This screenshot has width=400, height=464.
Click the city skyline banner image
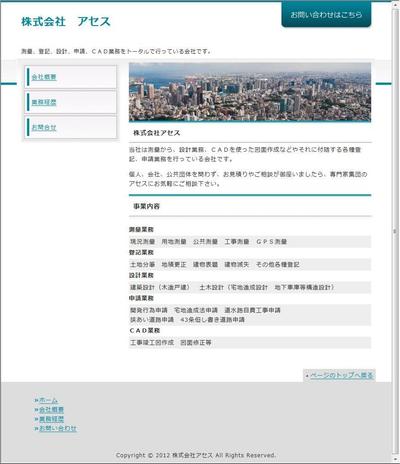point(250,92)
